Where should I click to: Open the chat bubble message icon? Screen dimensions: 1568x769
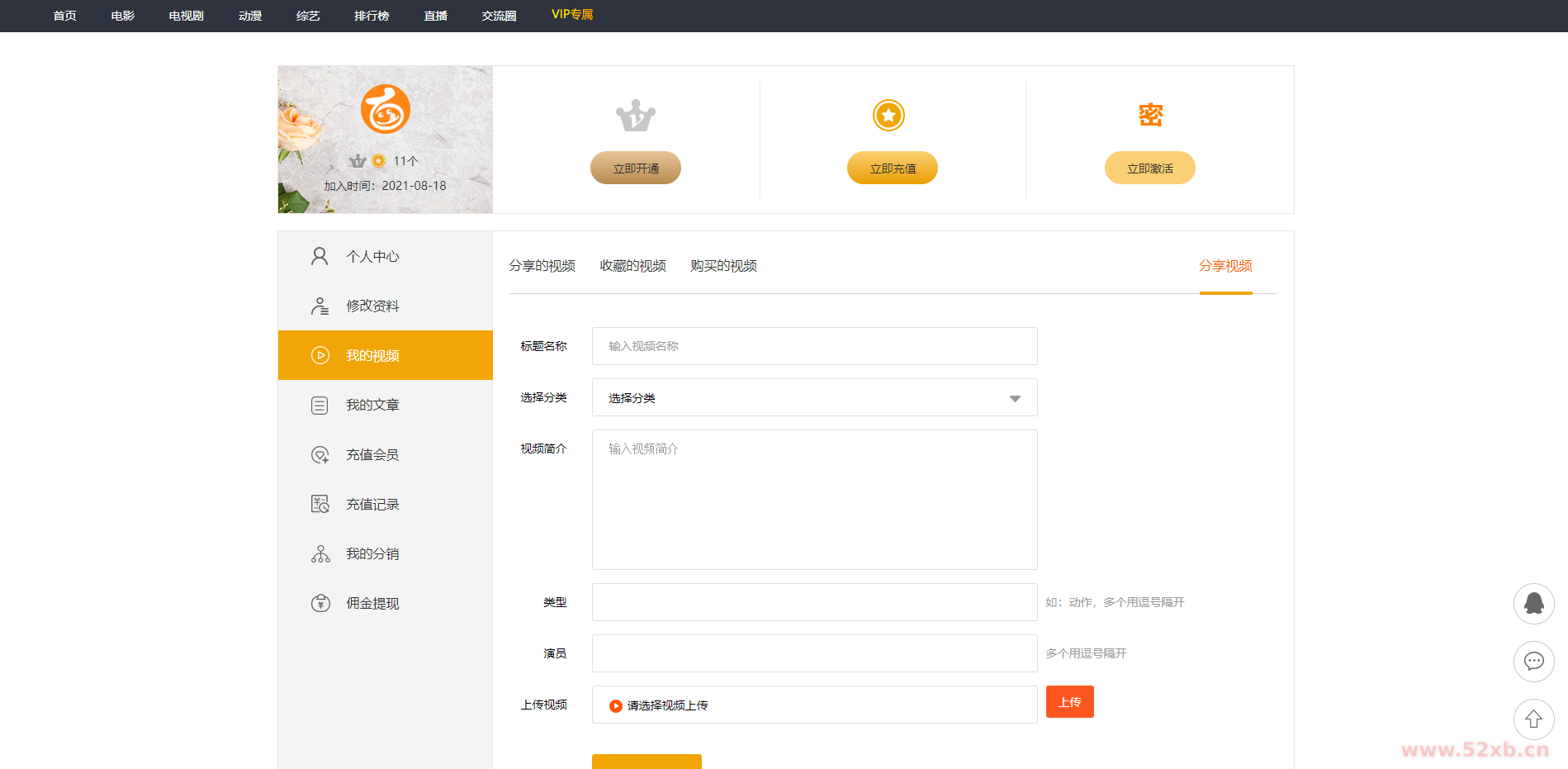click(x=1533, y=662)
